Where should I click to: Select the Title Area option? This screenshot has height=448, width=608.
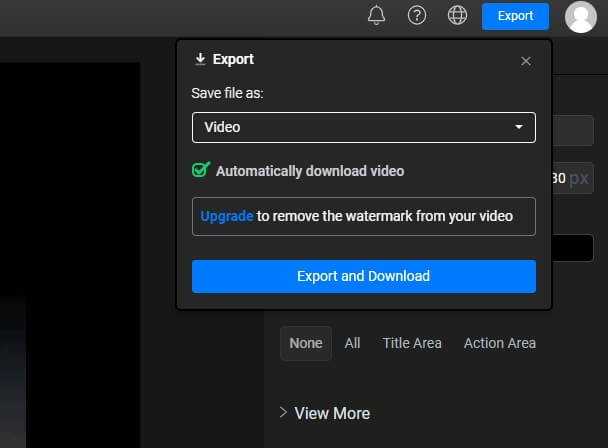412,343
